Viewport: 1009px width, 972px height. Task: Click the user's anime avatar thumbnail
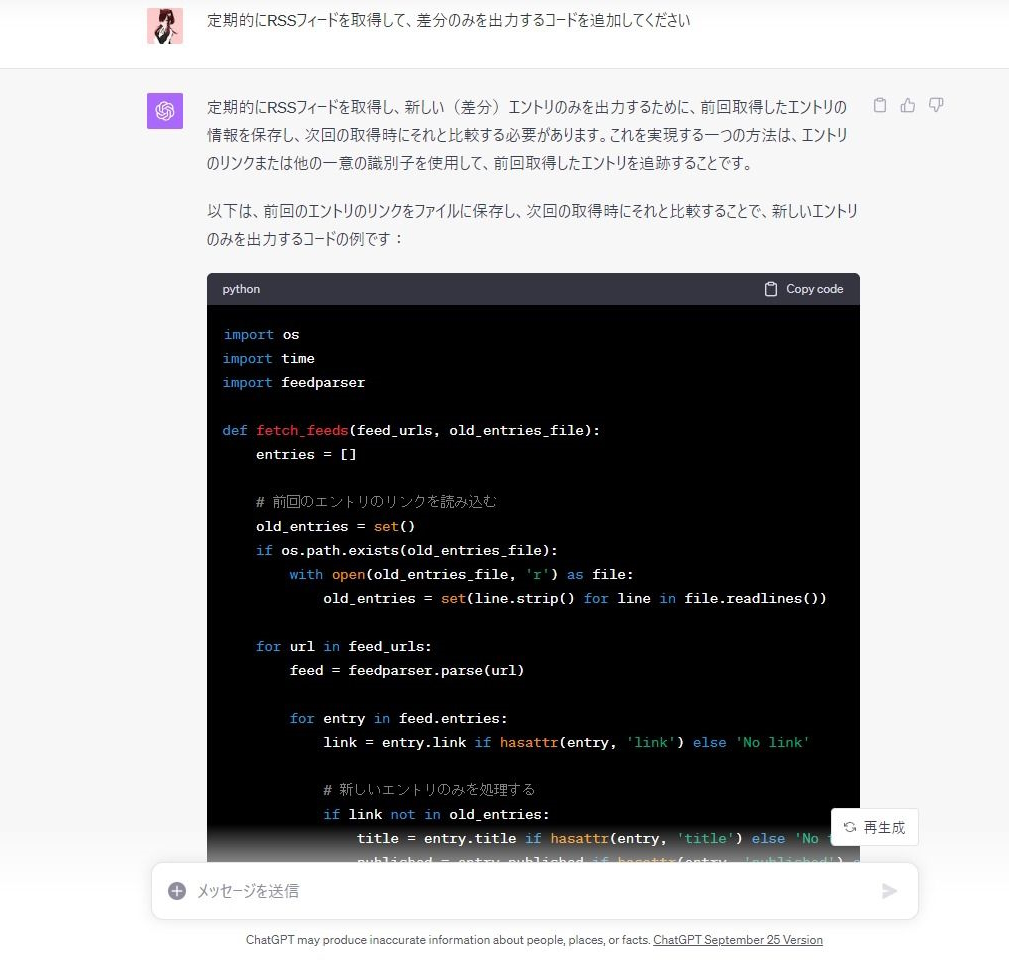tap(164, 26)
